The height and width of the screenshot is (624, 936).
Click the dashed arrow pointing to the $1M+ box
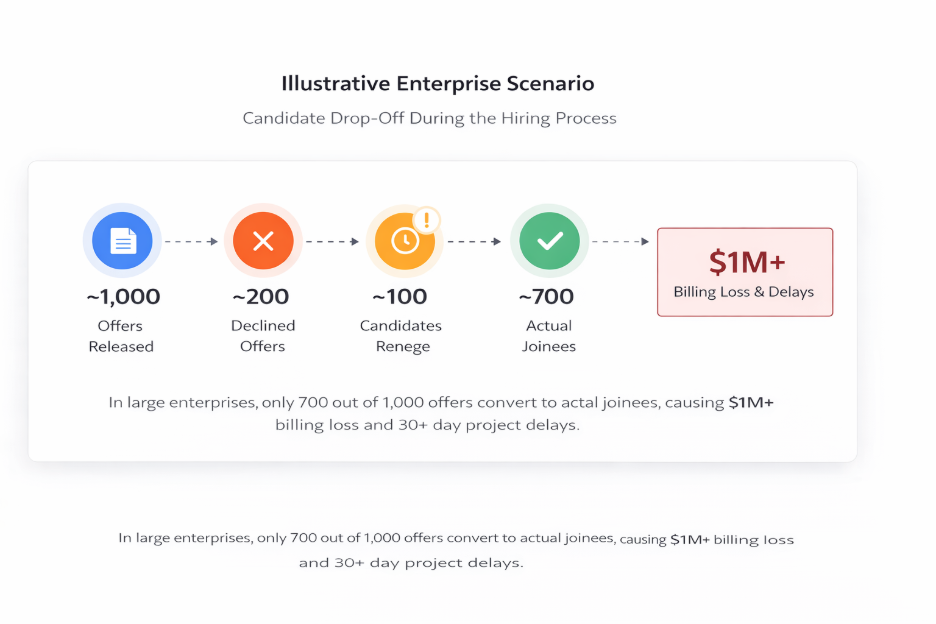coord(620,241)
